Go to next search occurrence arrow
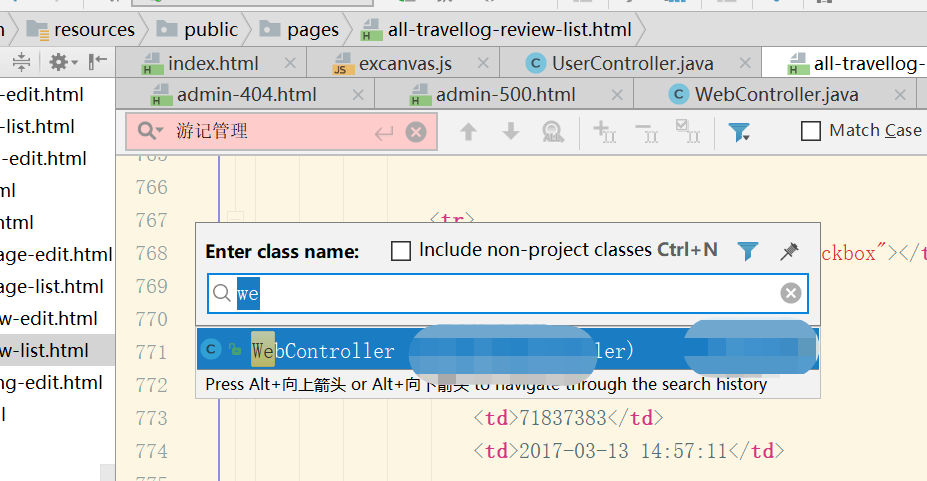 (511, 132)
